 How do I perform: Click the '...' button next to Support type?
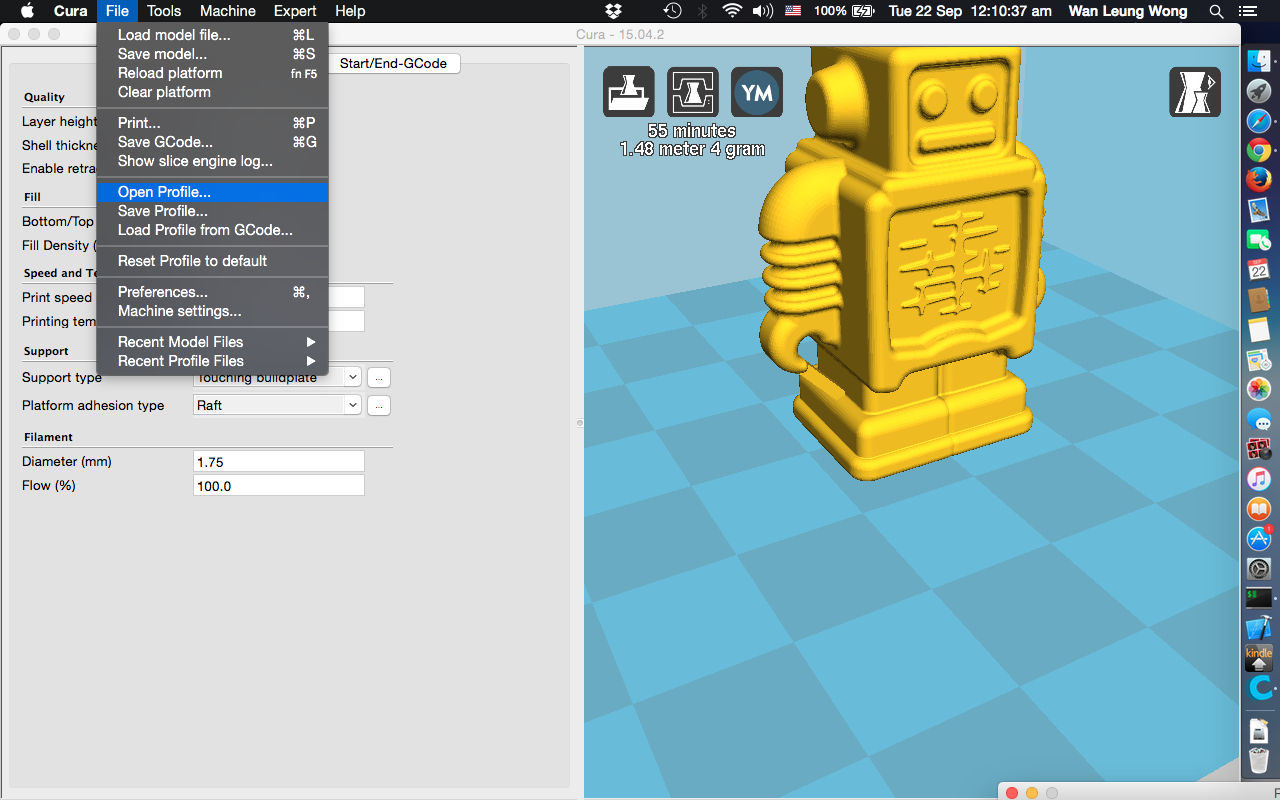tap(379, 377)
